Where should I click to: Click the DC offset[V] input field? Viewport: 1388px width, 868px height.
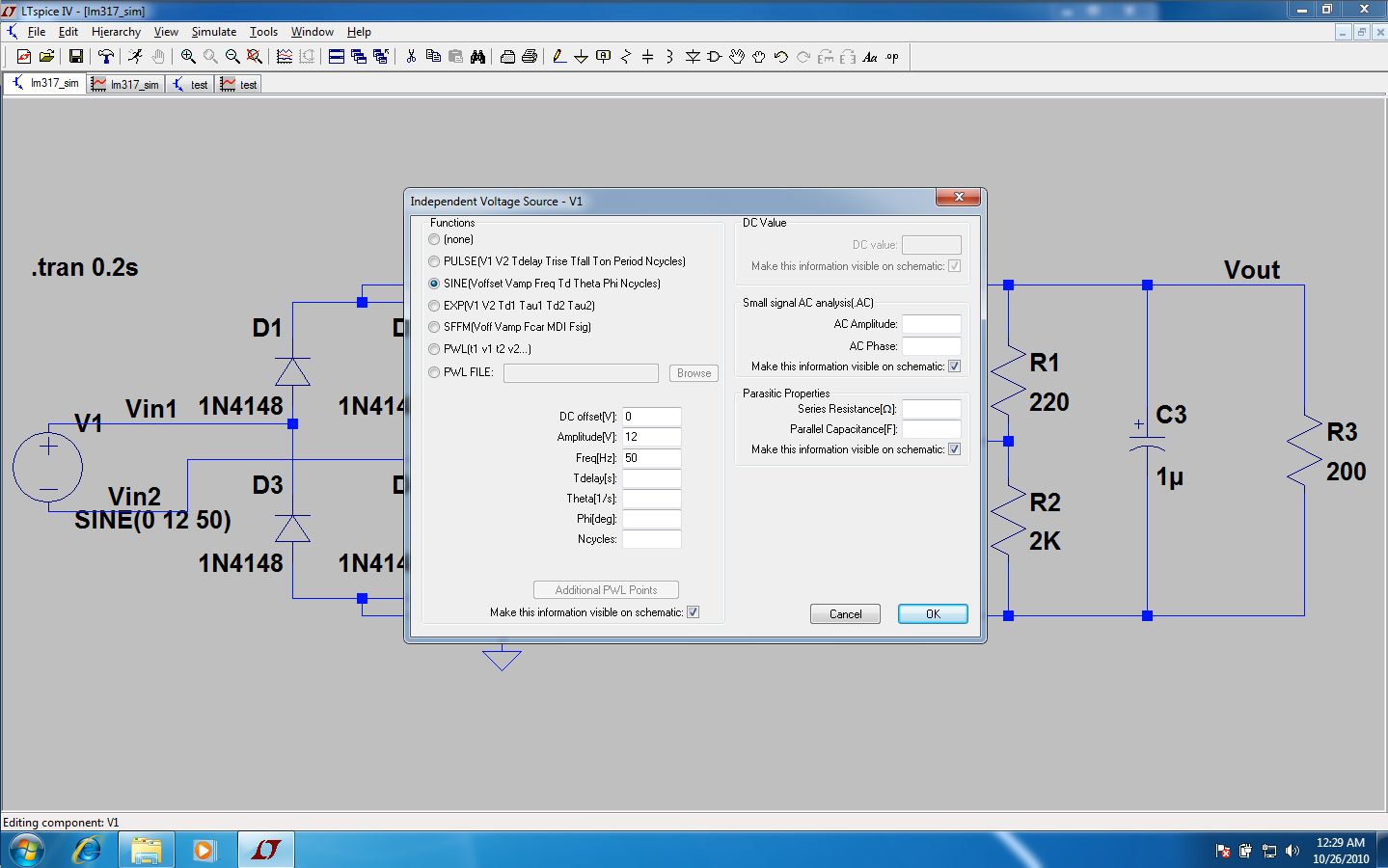click(x=652, y=417)
